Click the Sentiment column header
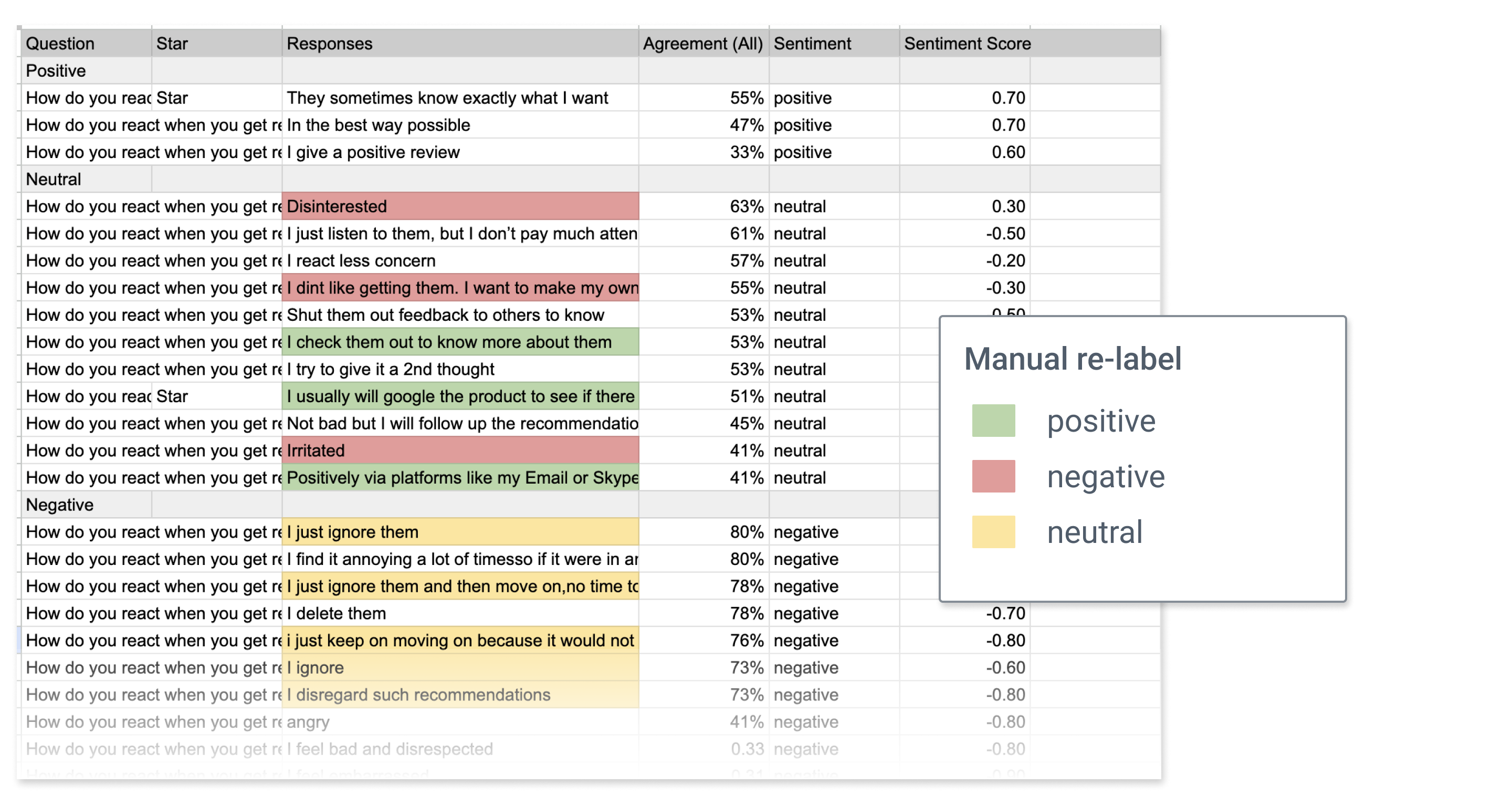 click(x=834, y=44)
